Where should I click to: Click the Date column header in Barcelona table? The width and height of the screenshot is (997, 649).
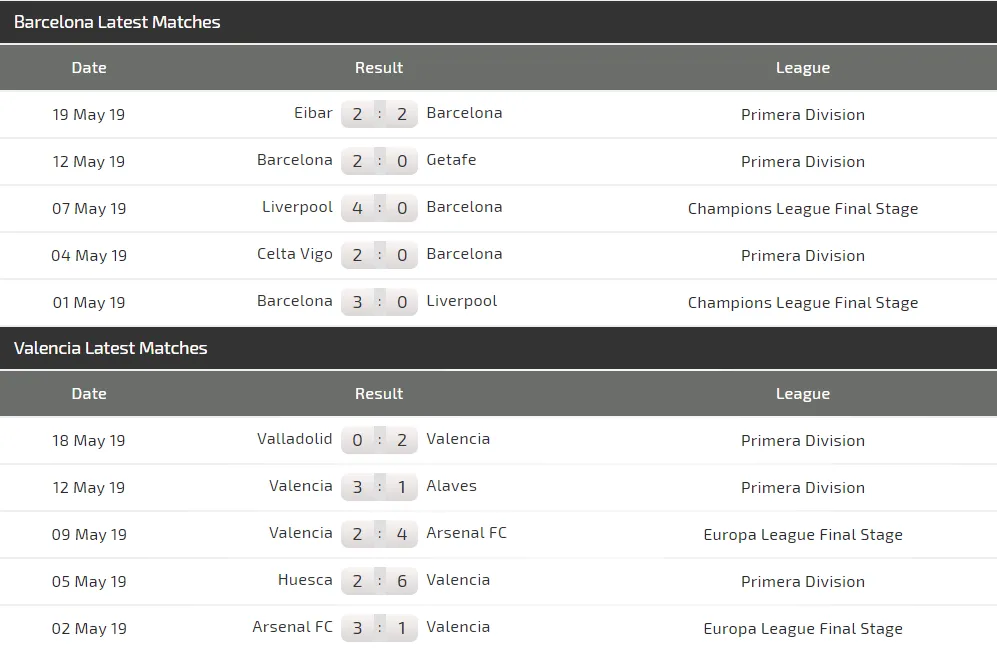89,68
